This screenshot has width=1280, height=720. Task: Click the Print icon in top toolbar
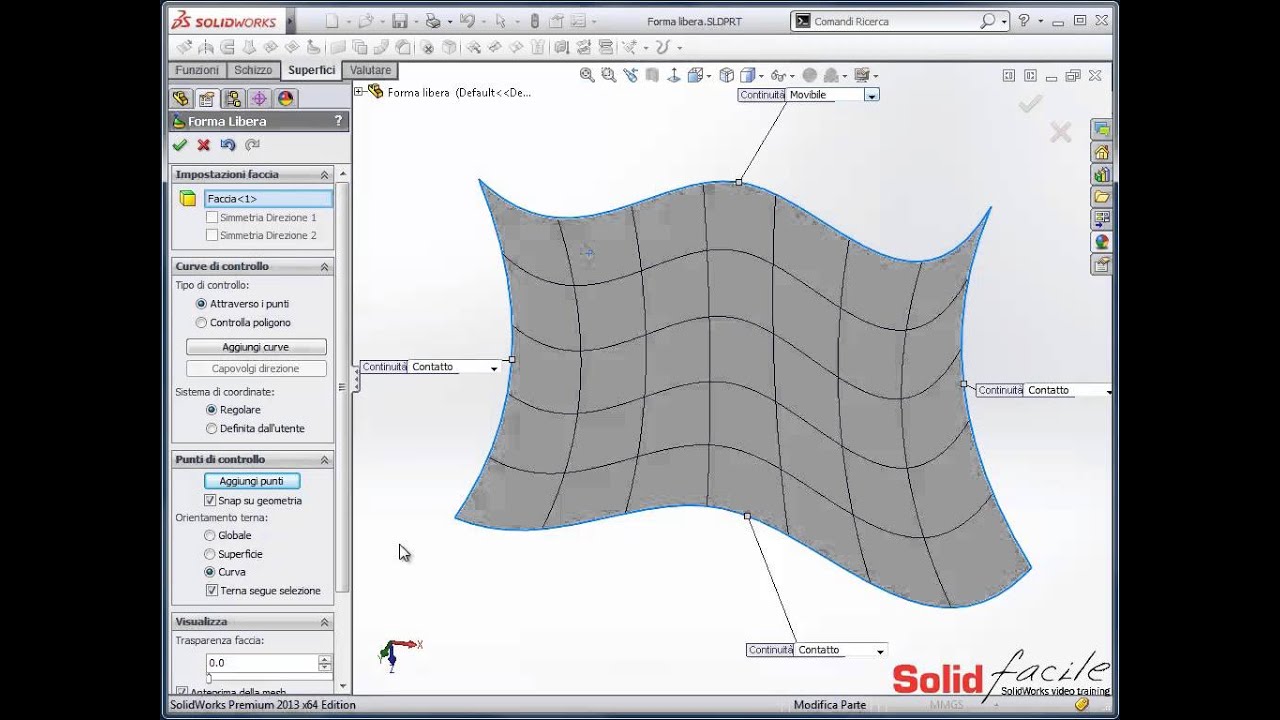coord(432,20)
